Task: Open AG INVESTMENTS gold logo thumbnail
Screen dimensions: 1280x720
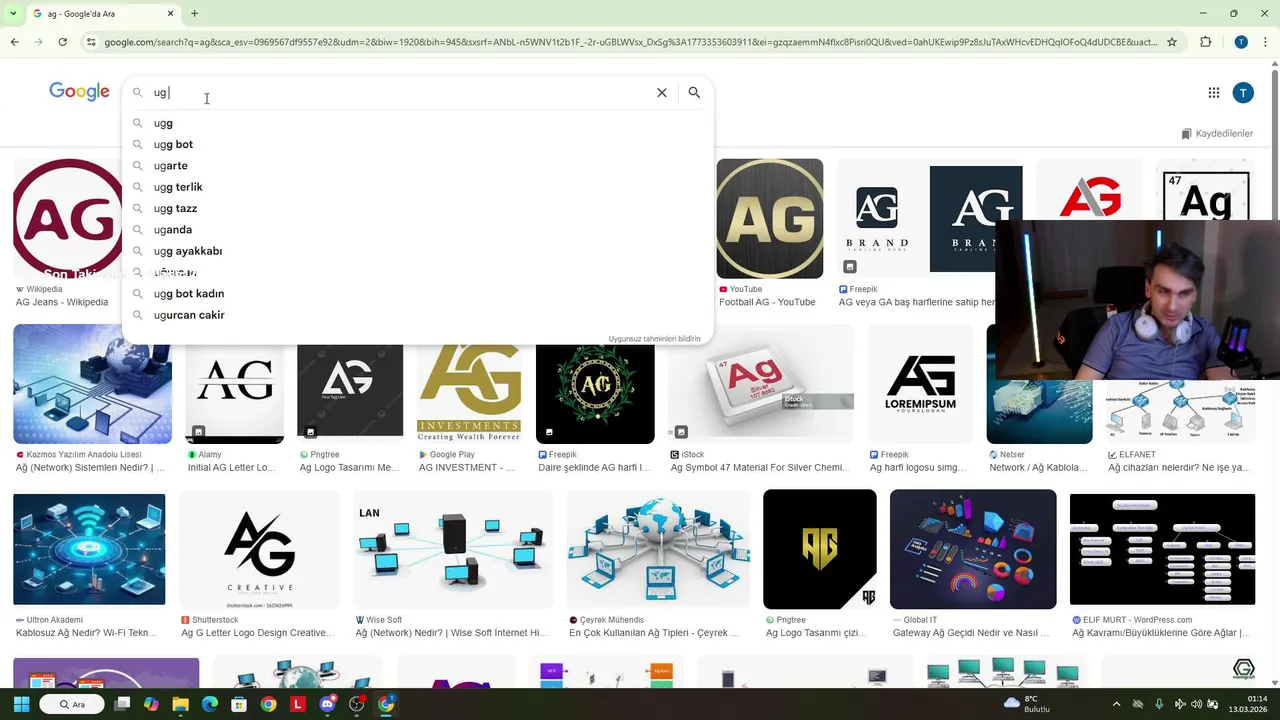Action: [x=469, y=392]
